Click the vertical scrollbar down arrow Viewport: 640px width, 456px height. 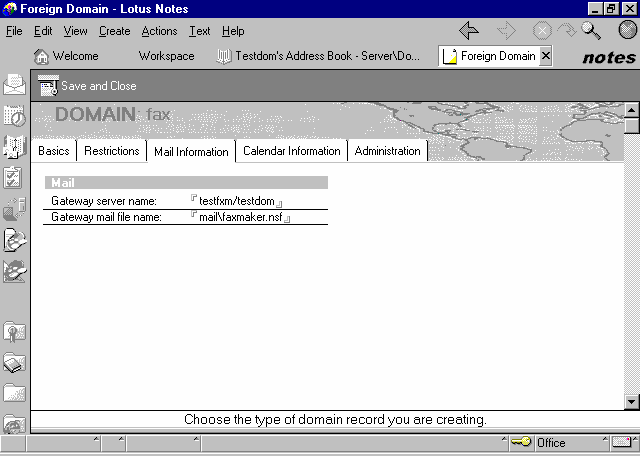pos(631,401)
